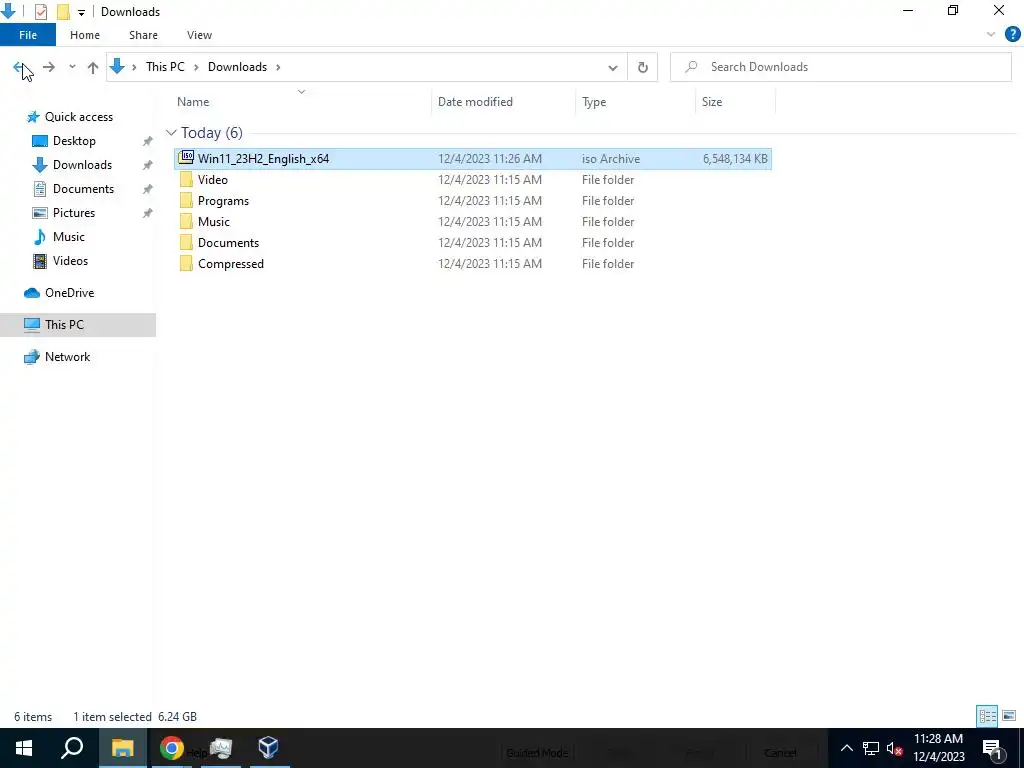Image resolution: width=1024 pixels, height=768 pixels.
Task: Click in the Search Downloads box
Action: 840,67
